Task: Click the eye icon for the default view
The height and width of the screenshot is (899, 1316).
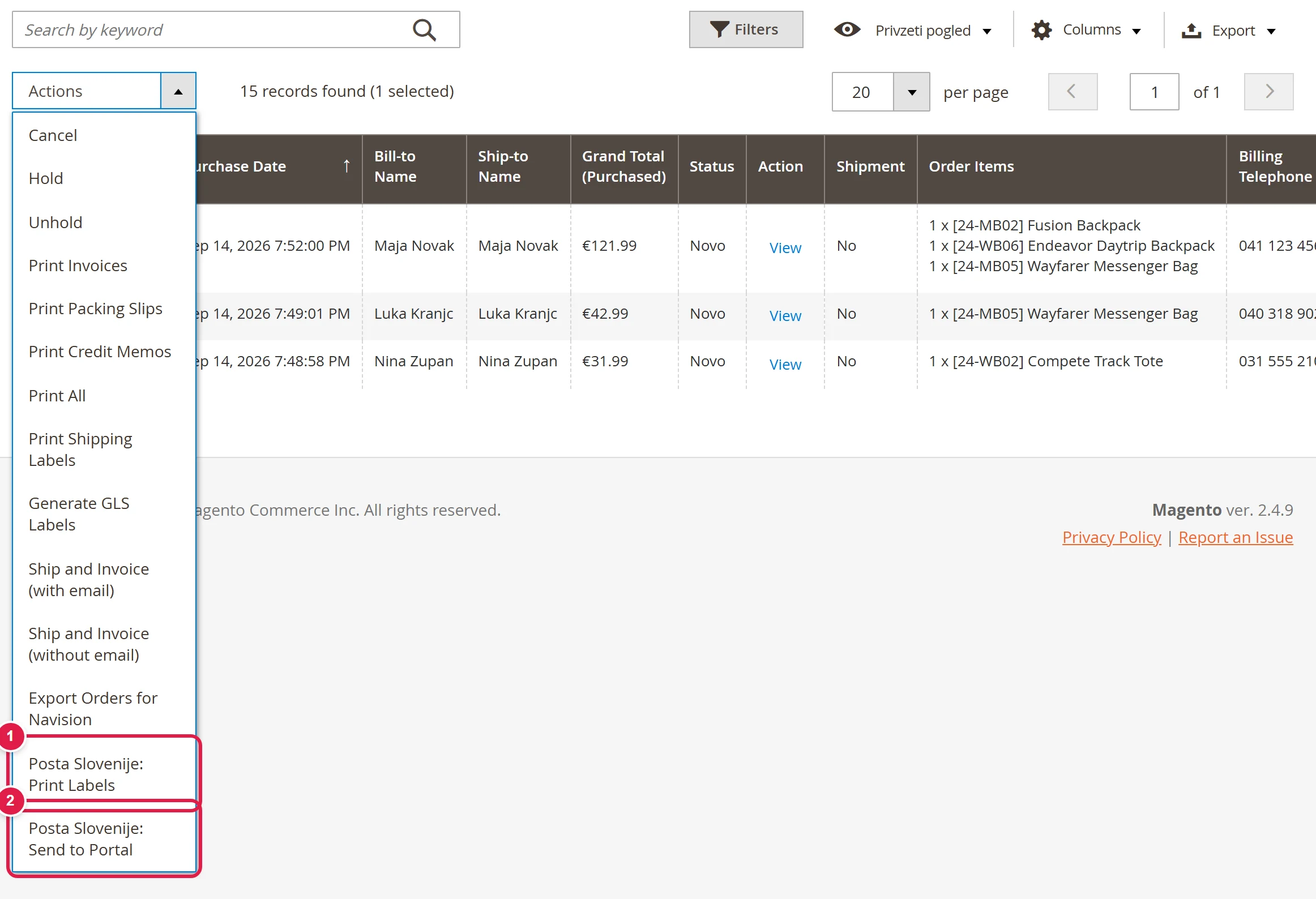Action: pos(847,29)
